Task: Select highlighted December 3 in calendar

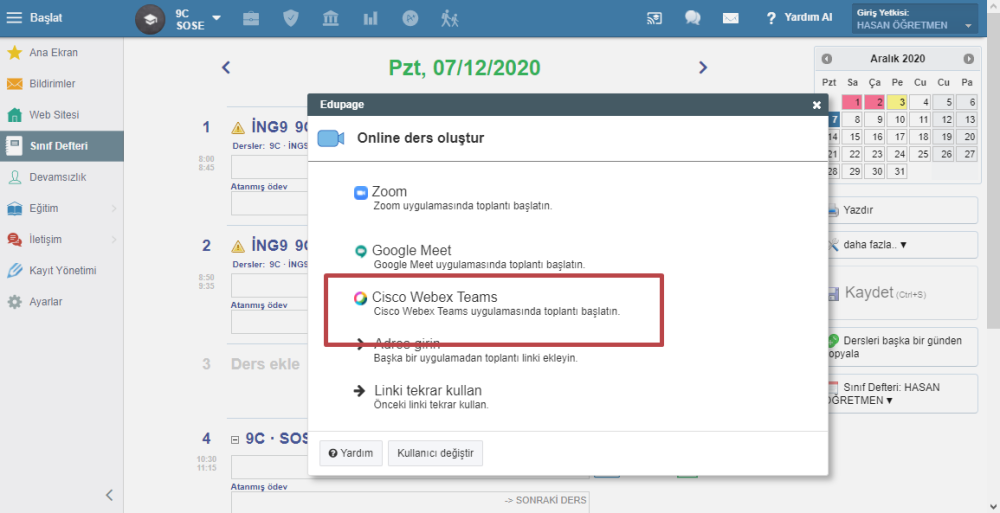Action: click(897, 102)
